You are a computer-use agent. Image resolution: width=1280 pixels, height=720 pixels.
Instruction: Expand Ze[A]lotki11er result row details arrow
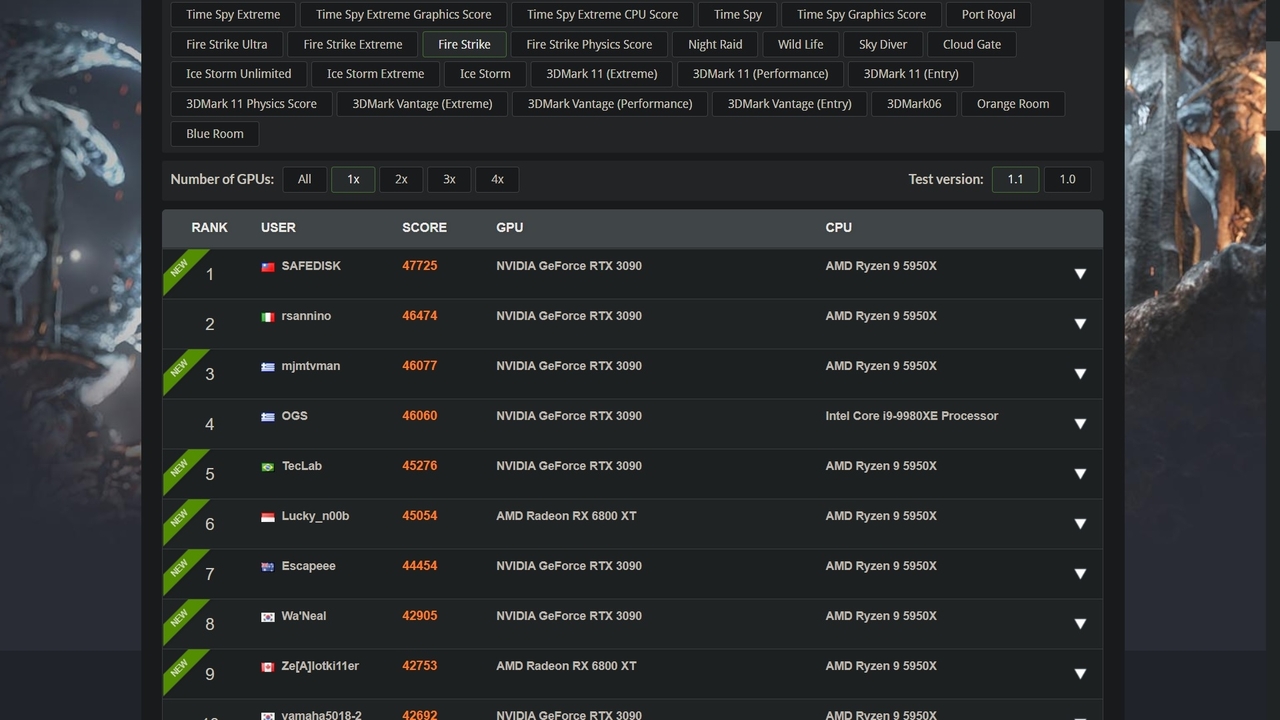point(1080,674)
